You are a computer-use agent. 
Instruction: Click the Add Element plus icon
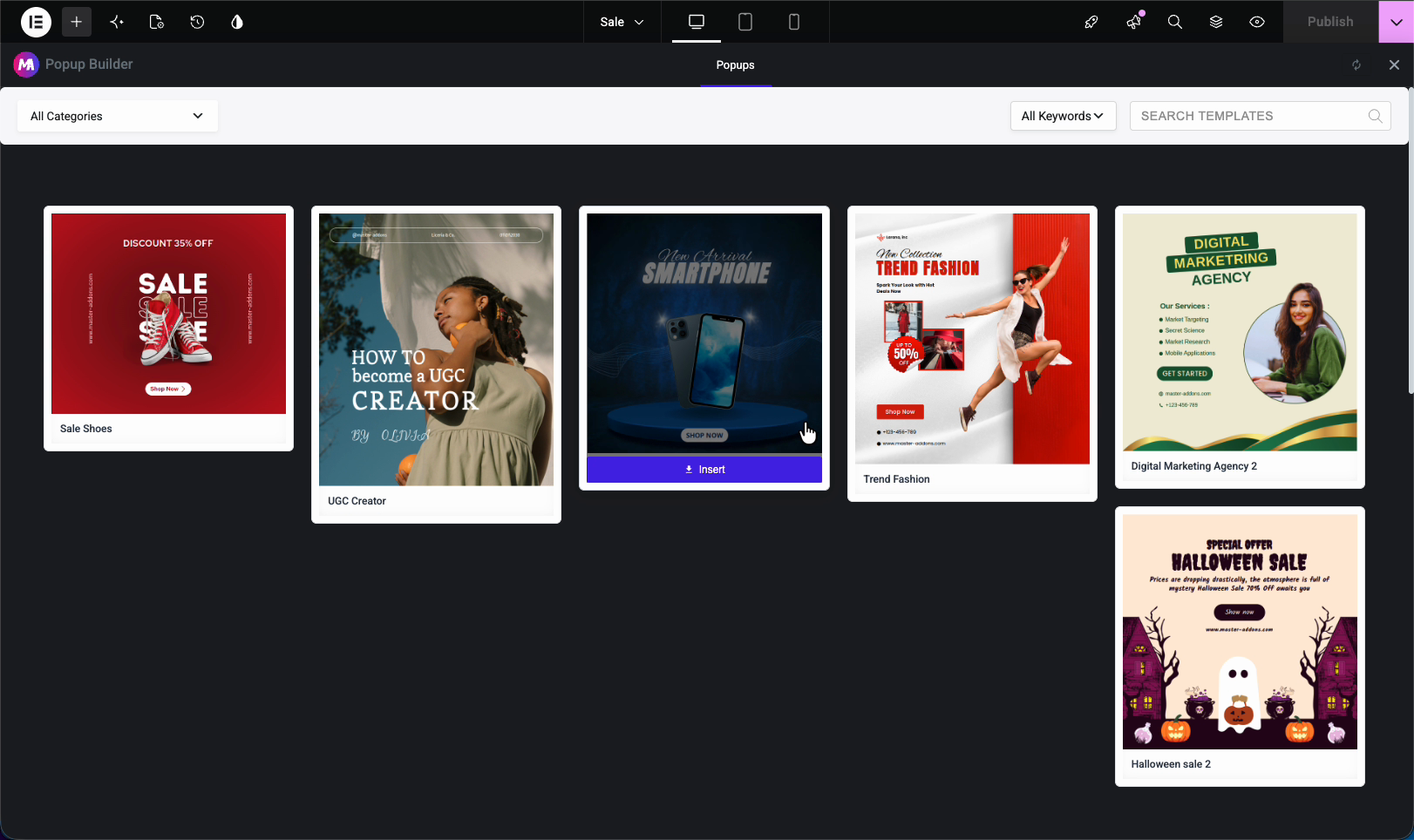coord(77,22)
